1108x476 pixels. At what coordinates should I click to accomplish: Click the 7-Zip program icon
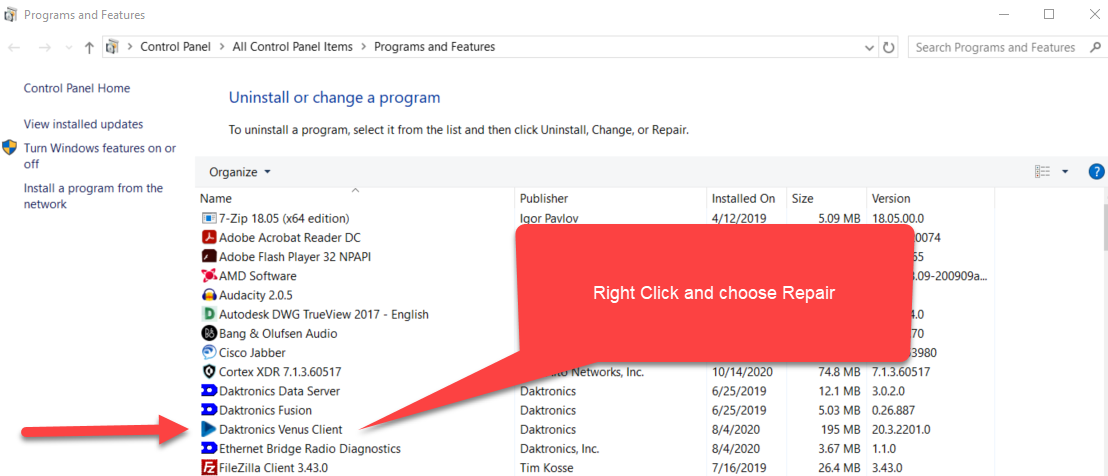coord(209,218)
